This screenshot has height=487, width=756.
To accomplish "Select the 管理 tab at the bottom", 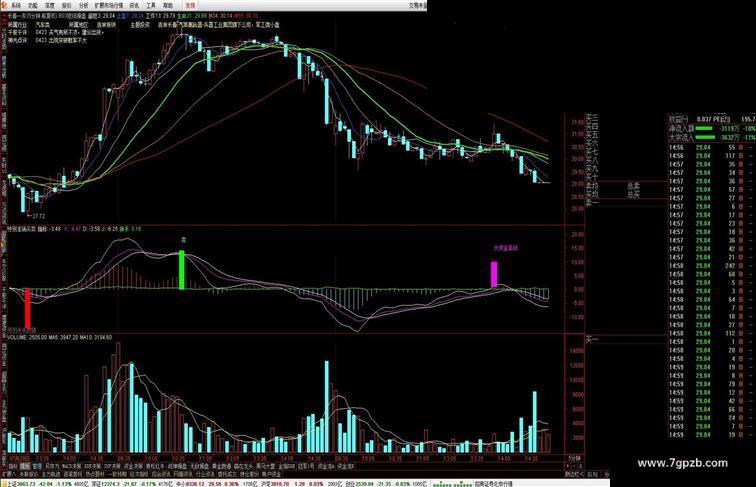I will click(x=37, y=467).
